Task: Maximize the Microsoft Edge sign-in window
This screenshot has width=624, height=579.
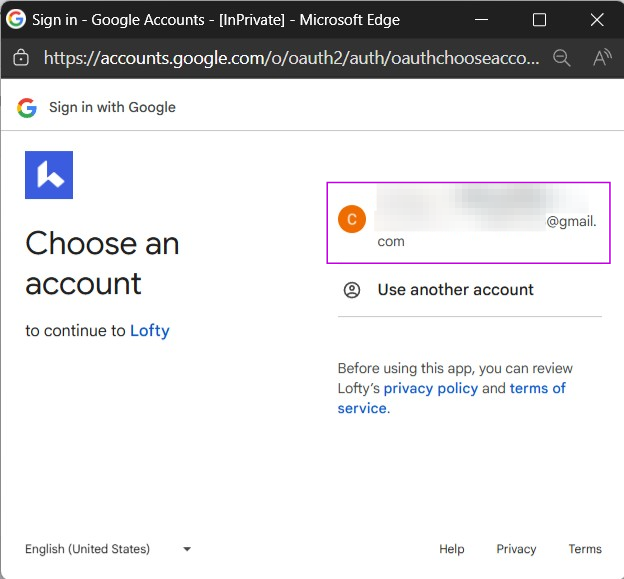Action: tap(539, 19)
